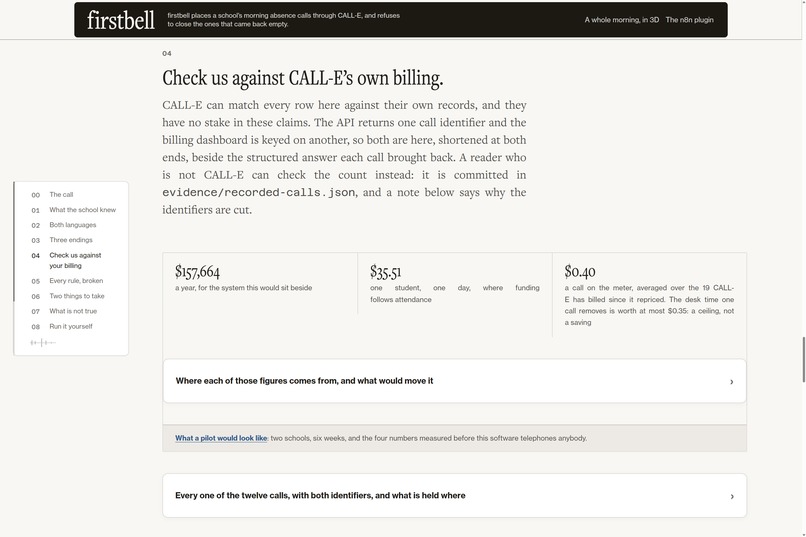The image size is (806, 537).
Task: Click heading "Check us against CALL-E's own billing."
Action: coord(303,78)
